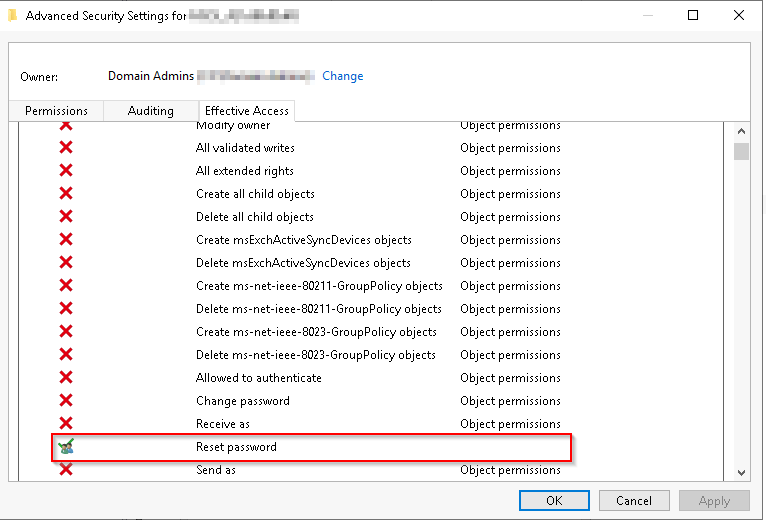Maximize the Advanced Security Settings window
This screenshot has height=520, width=766.
coord(694,15)
